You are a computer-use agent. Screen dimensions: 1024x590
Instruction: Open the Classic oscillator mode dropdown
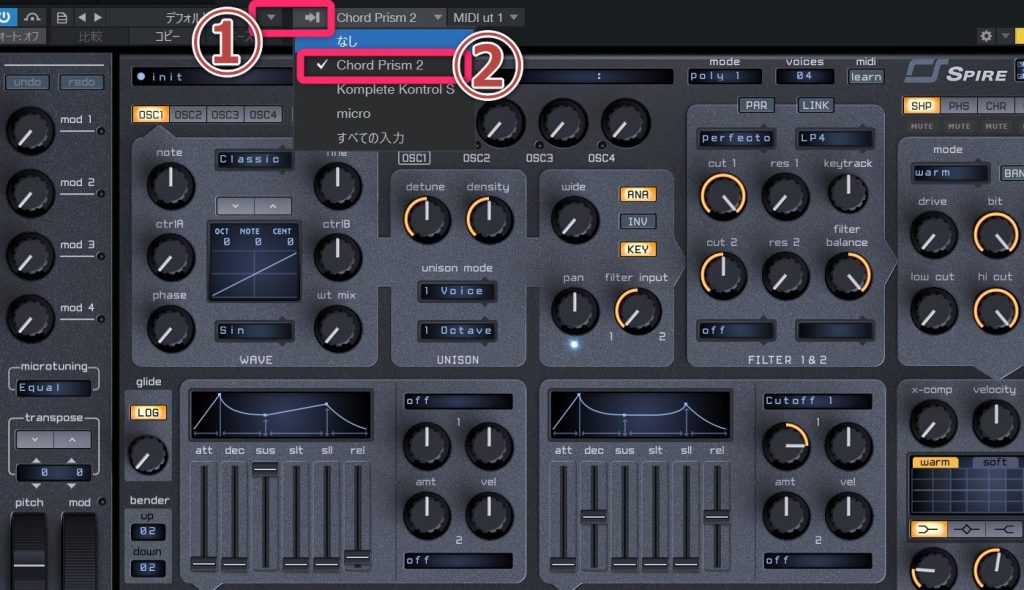(255, 159)
